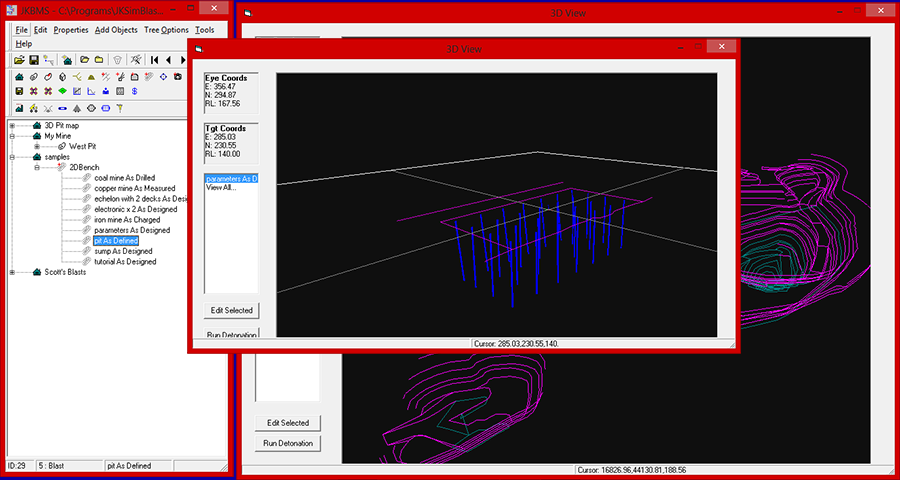This screenshot has height=480, width=900.
Task: Jump to first record arrow icon
Action: point(154,60)
